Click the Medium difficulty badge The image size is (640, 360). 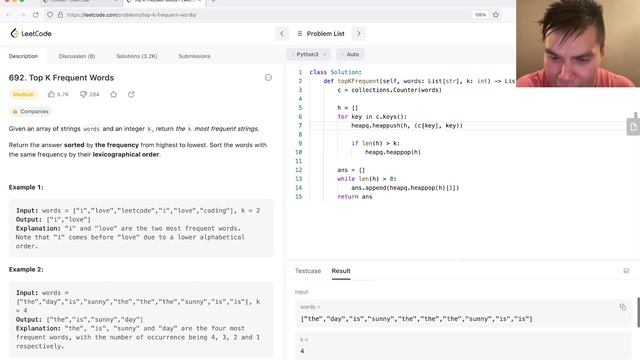[23, 94]
